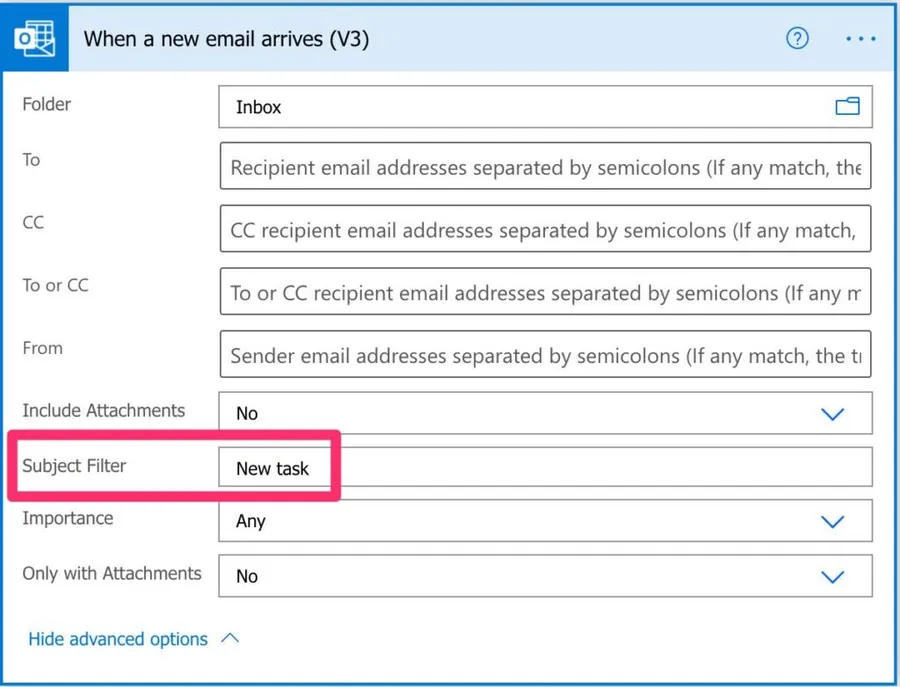Open the help question mark icon
900x687 pixels.
click(x=797, y=39)
